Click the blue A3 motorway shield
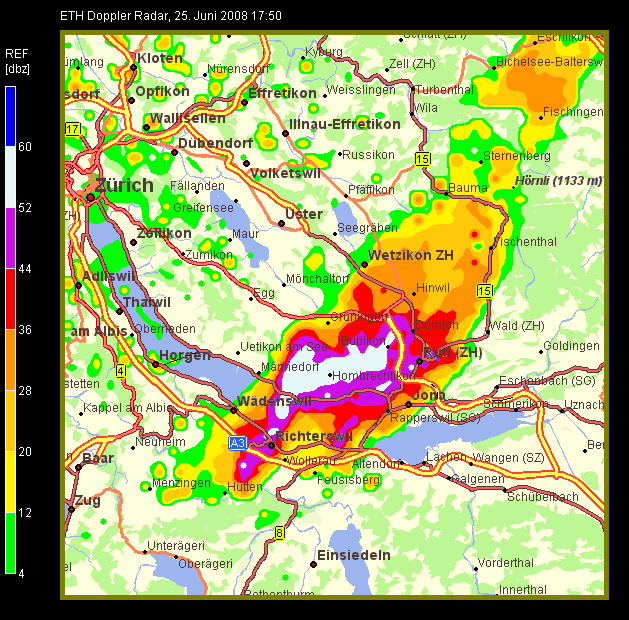 pos(238,443)
